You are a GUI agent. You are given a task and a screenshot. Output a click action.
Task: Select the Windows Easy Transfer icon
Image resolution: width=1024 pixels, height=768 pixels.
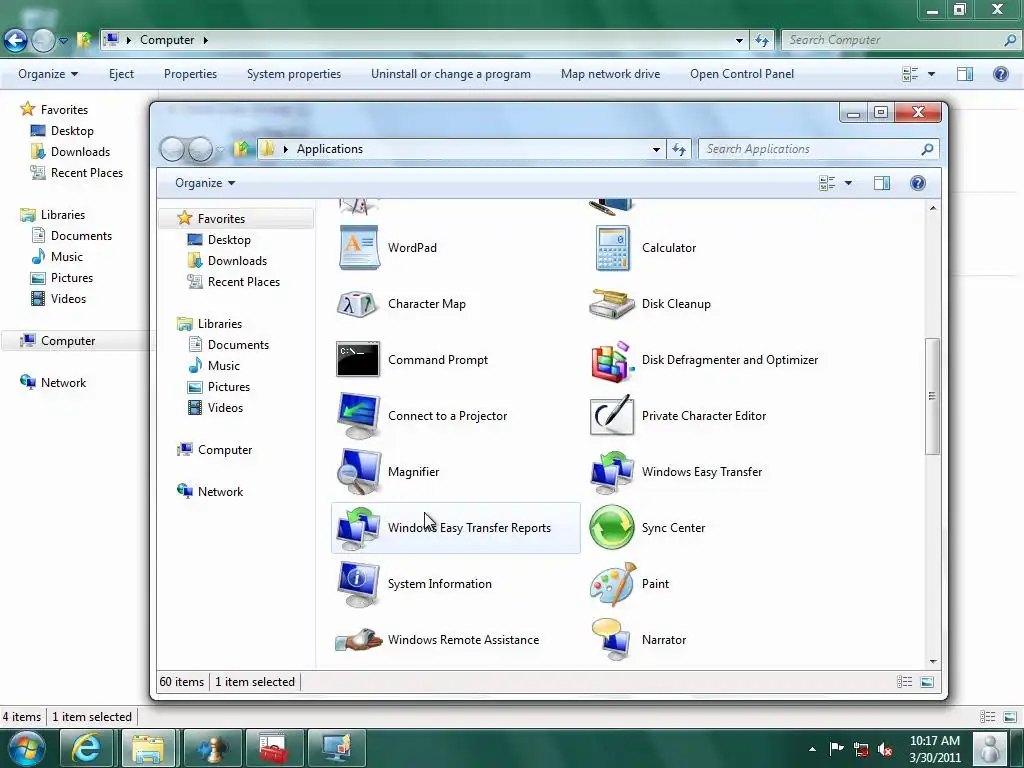click(x=612, y=472)
